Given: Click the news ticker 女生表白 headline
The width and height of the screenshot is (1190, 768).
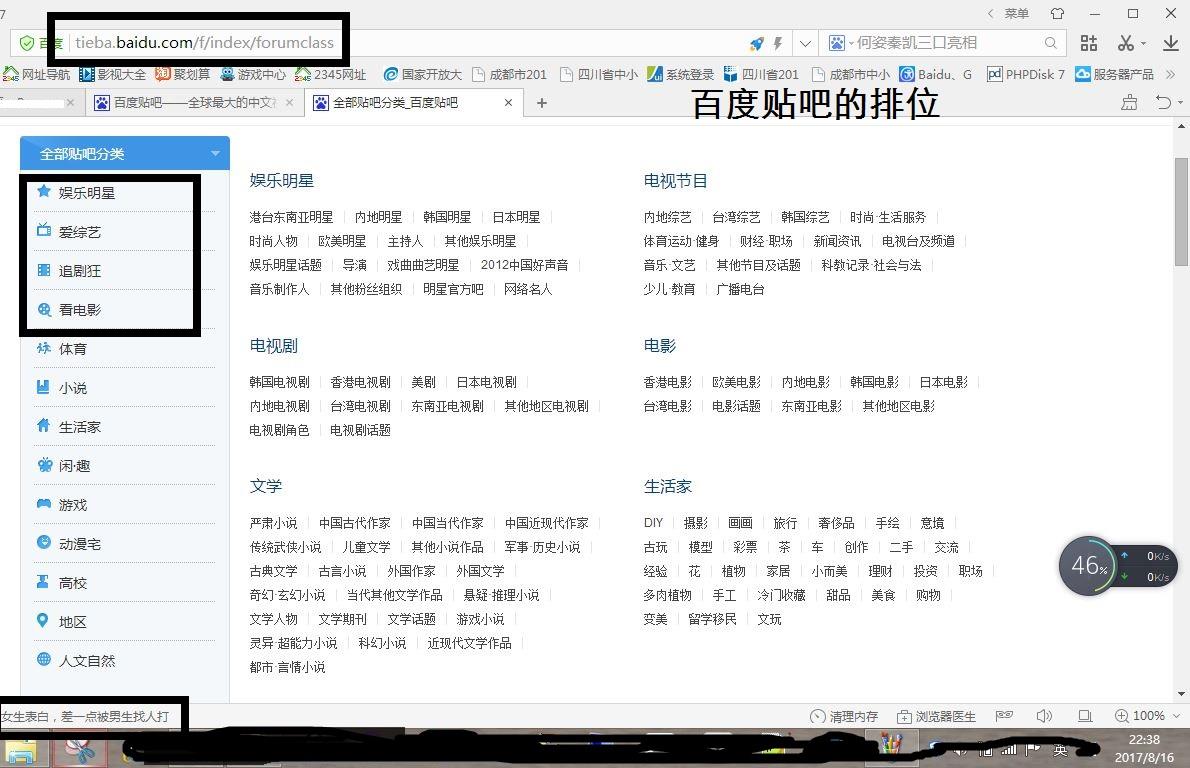Looking at the screenshot, I should click(85, 716).
